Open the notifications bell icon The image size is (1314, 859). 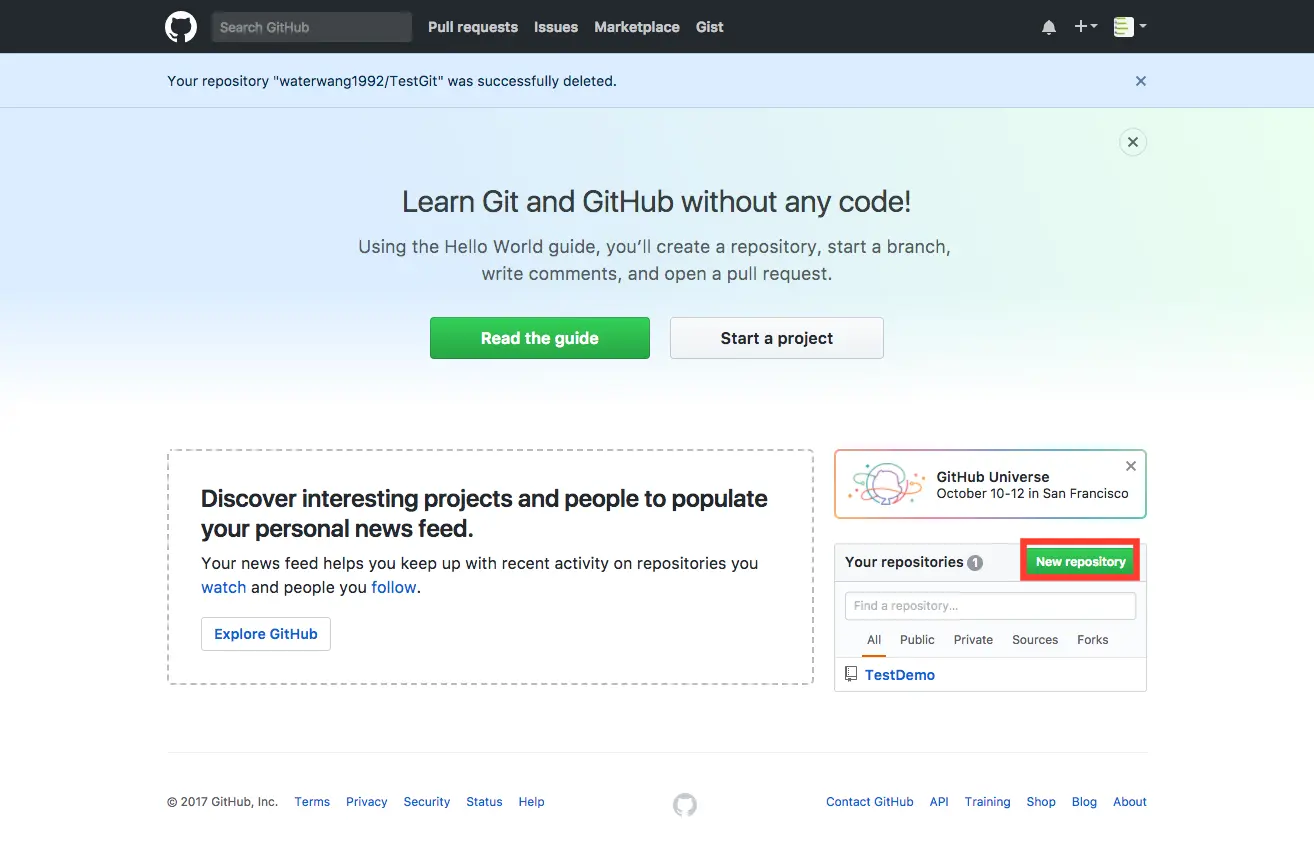click(x=1049, y=28)
